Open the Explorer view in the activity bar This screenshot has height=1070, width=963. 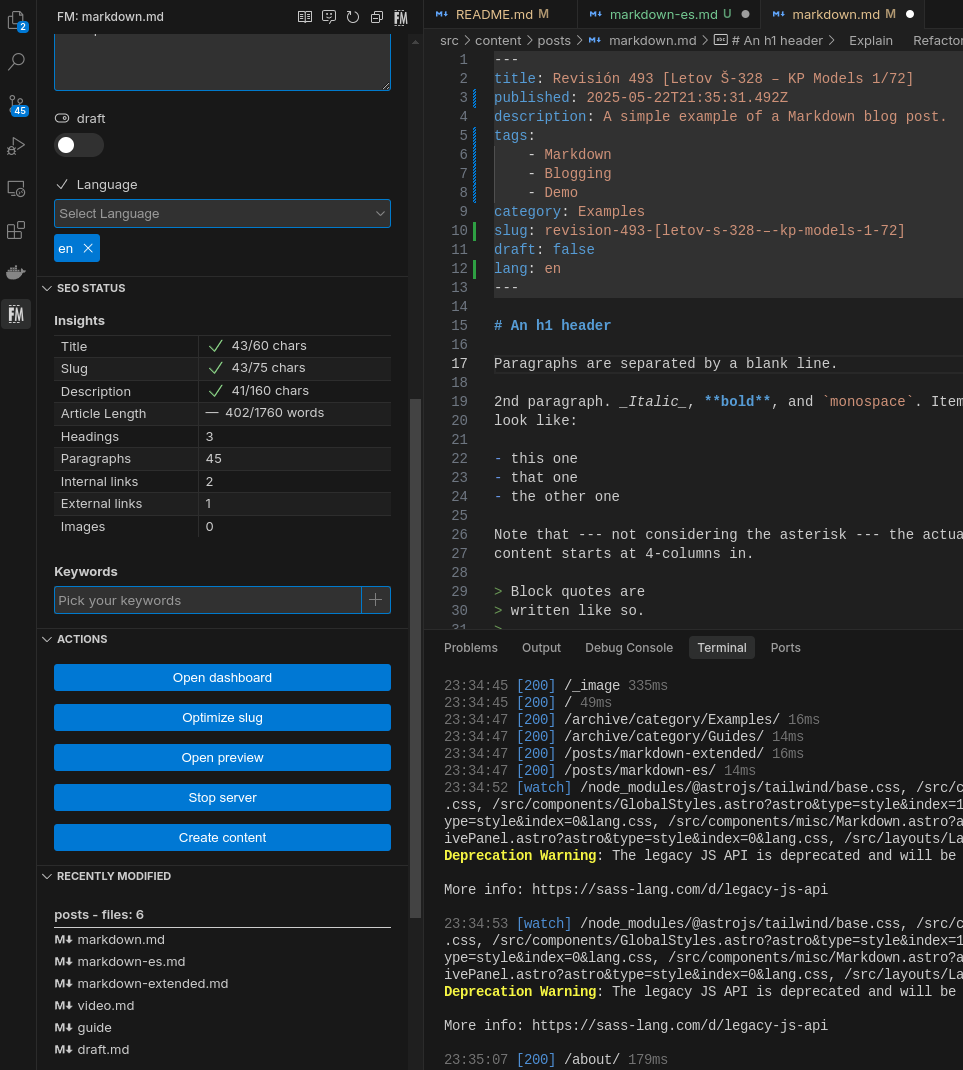(x=16, y=20)
